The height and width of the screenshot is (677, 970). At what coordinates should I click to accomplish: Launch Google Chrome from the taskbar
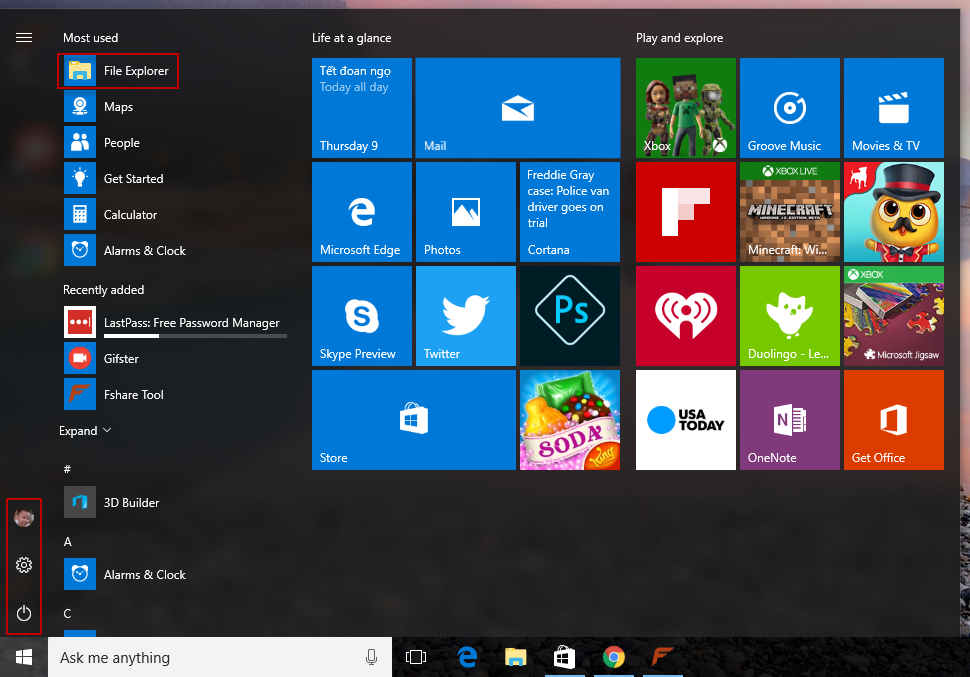[613, 657]
